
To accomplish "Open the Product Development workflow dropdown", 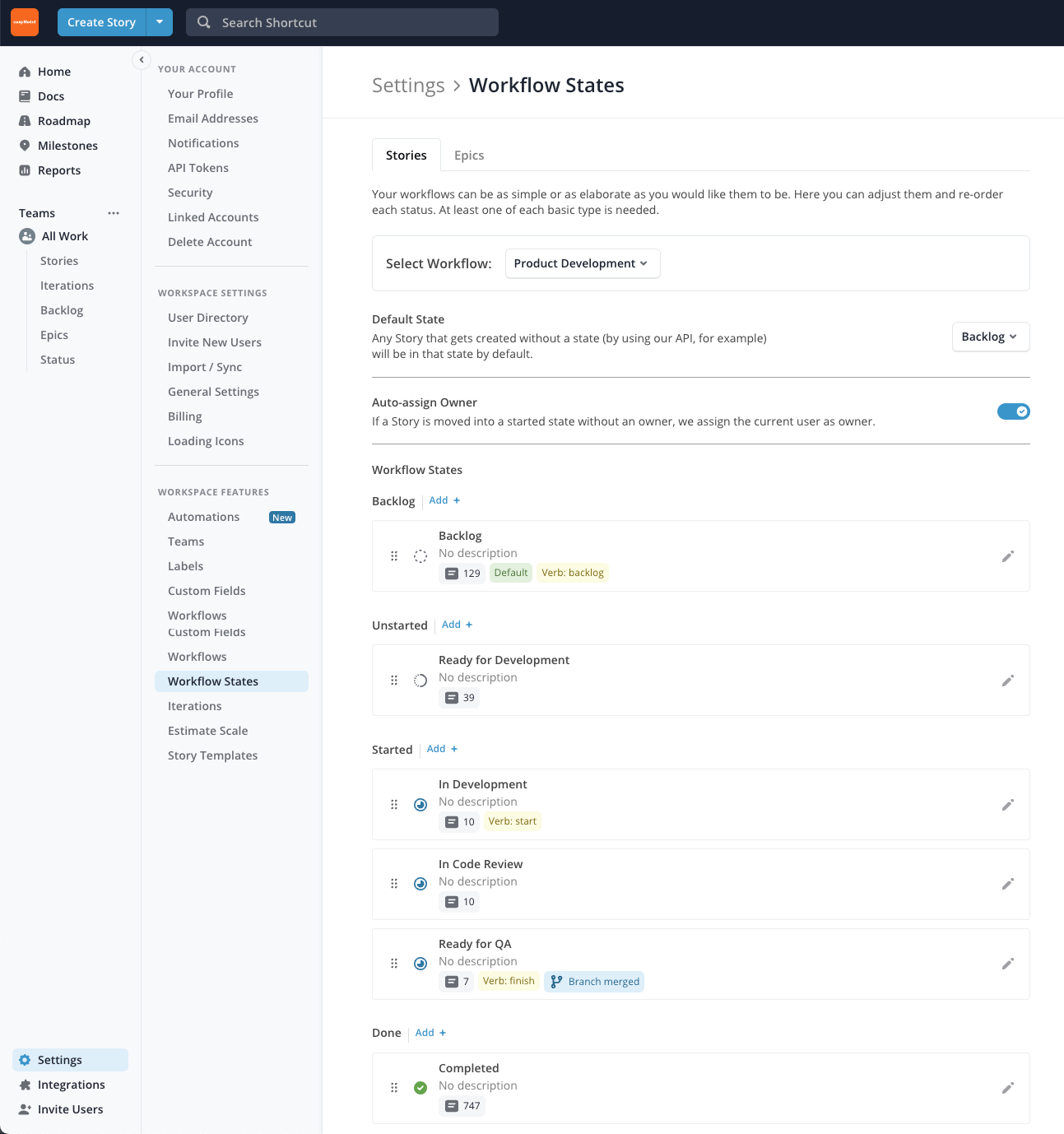I will tap(582, 263).
